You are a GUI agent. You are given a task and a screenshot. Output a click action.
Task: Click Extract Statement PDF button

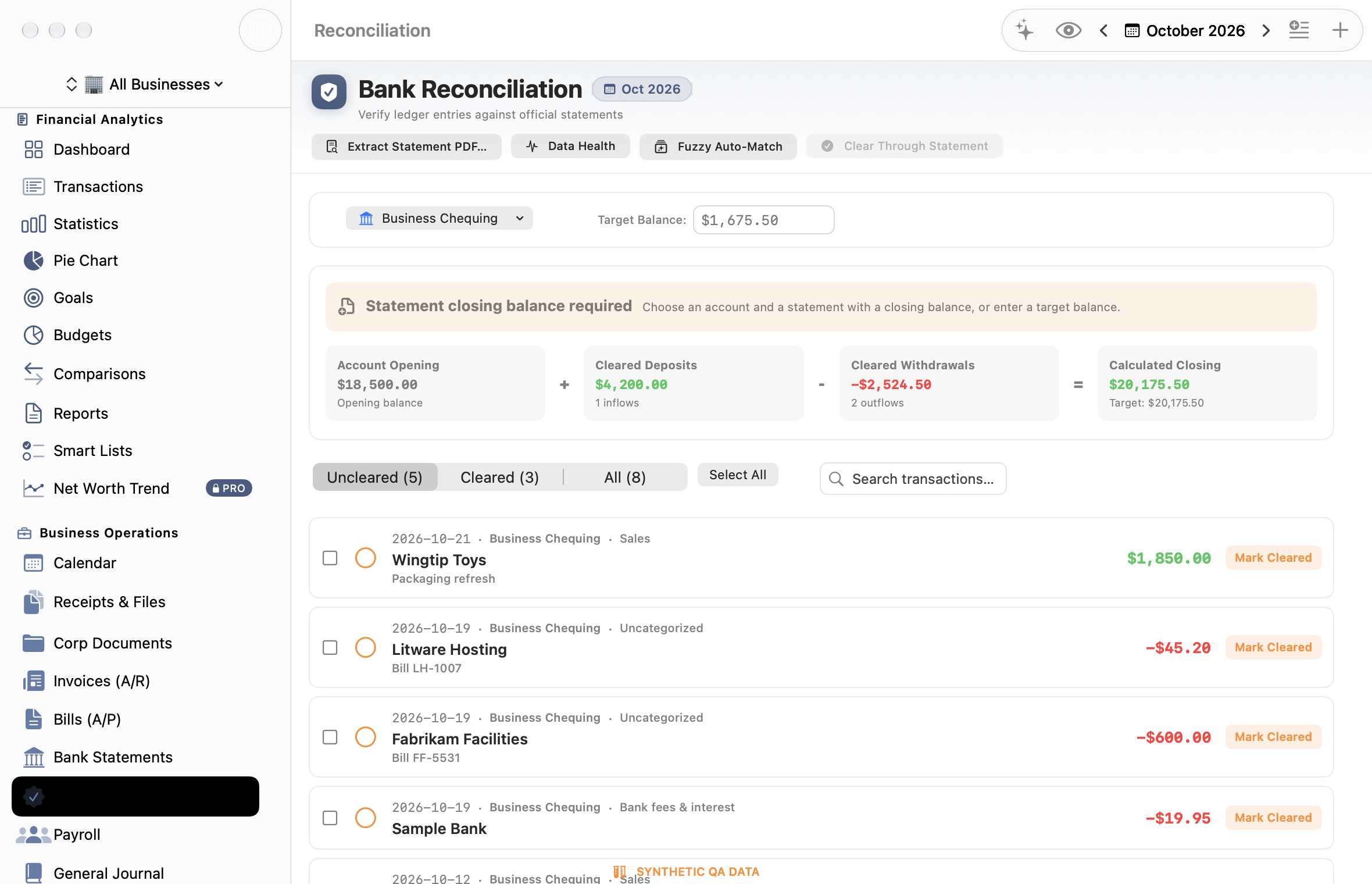click(406, 147)
